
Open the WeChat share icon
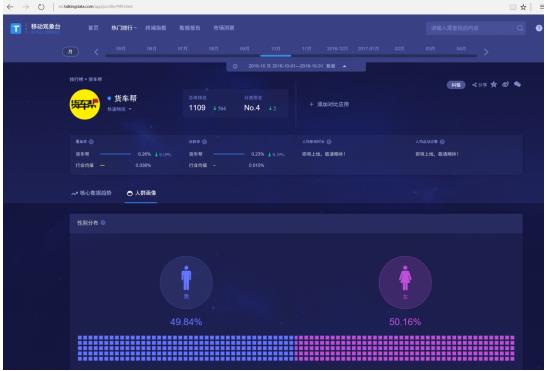[x=518, y=85]
